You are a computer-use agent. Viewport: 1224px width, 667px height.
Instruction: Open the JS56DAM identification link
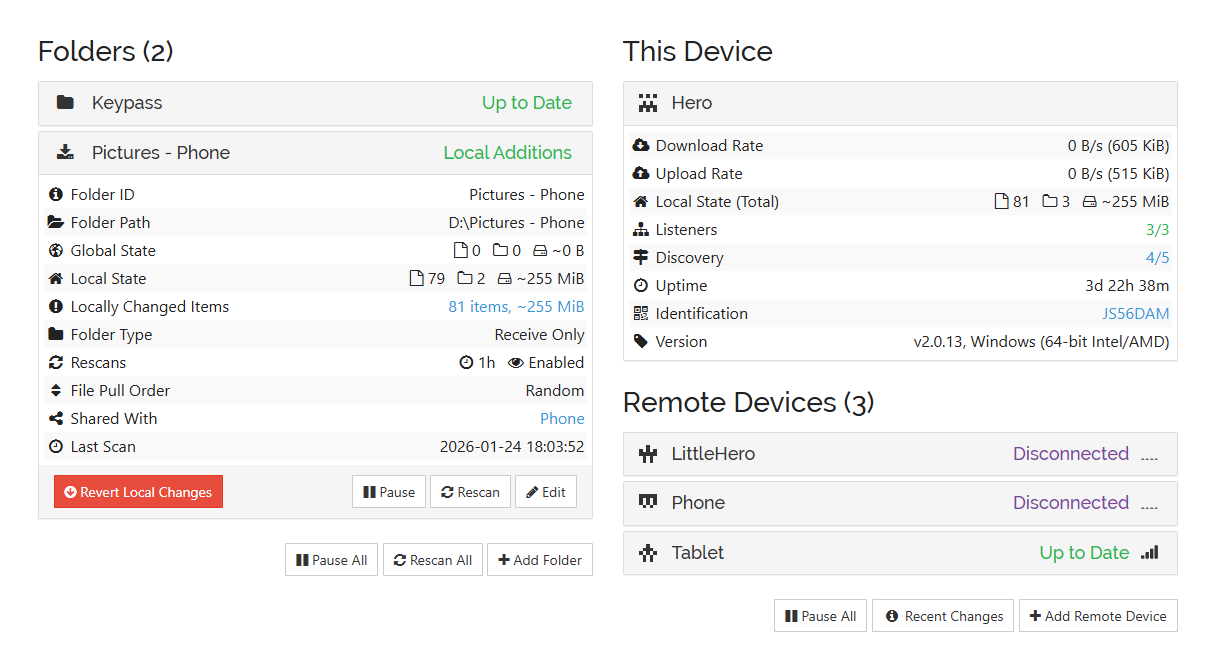[1135, 314]
